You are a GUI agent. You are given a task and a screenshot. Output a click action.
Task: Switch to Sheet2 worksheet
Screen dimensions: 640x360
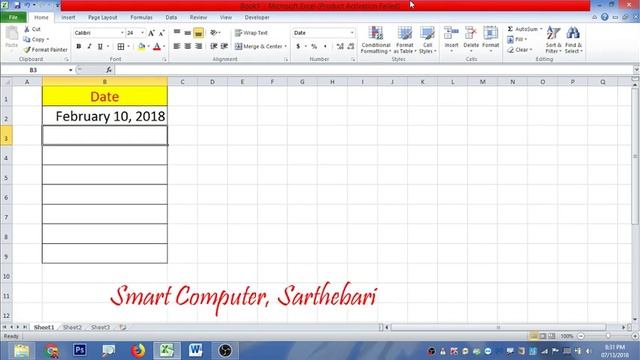click(72, 327)
